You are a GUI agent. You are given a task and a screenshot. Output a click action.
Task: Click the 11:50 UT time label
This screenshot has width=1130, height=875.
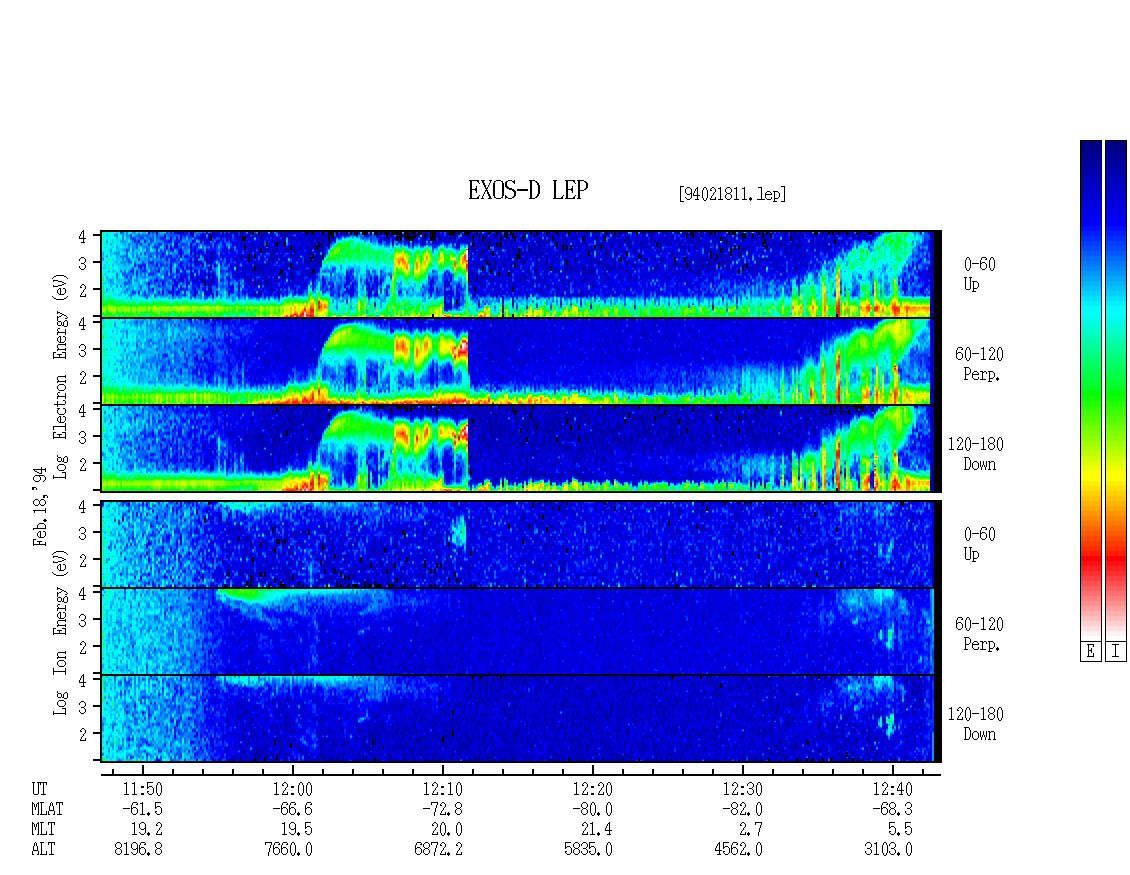143,789
